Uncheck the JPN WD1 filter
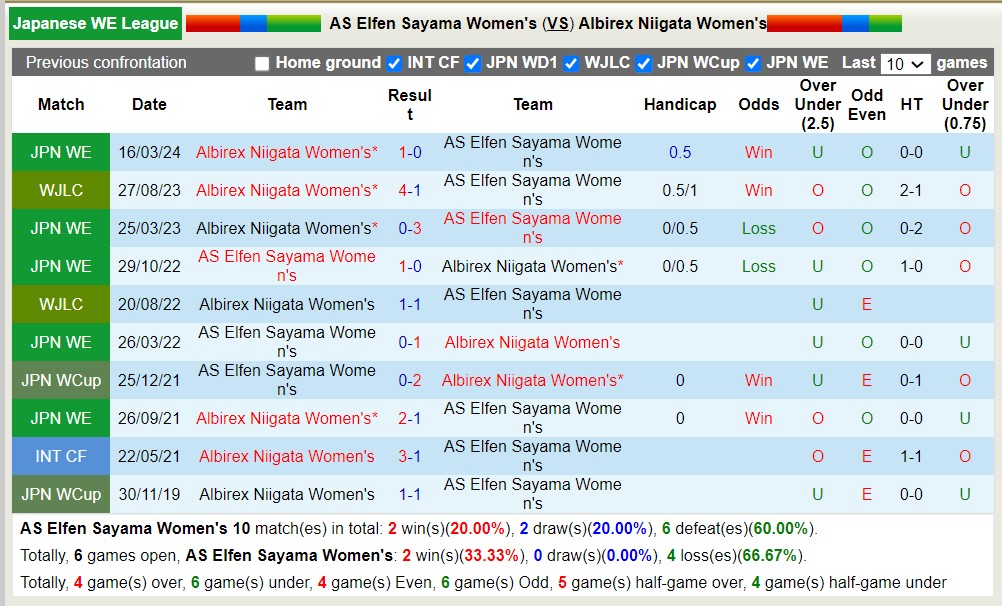1003x606 pixels. [473, 63]
